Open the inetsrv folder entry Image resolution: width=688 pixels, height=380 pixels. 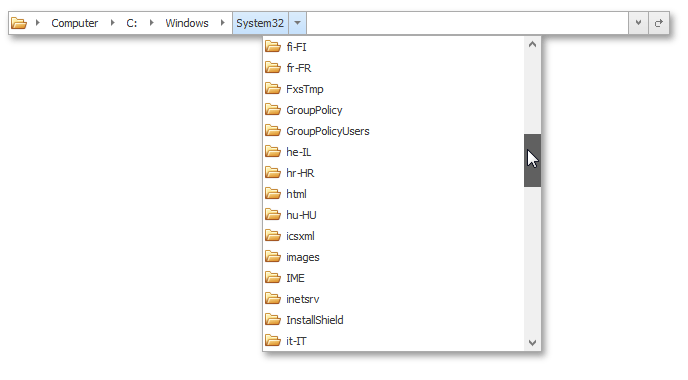tap(393, 299)
